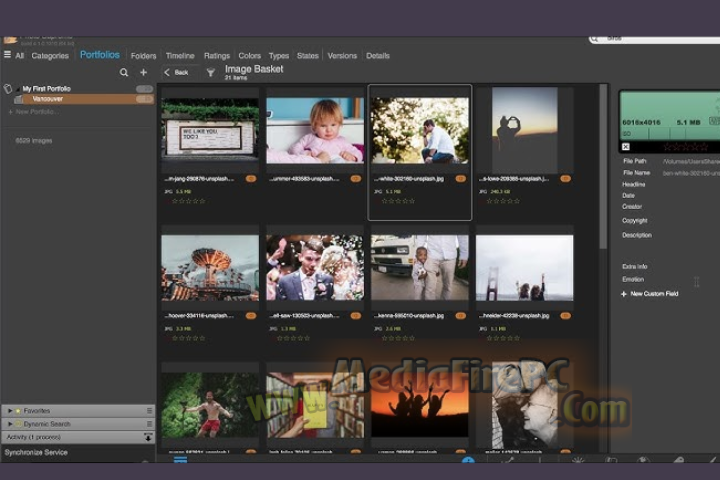Set star rating in the info panel
The height and width of the screenshot is (480, 720).
click(686, 147)
